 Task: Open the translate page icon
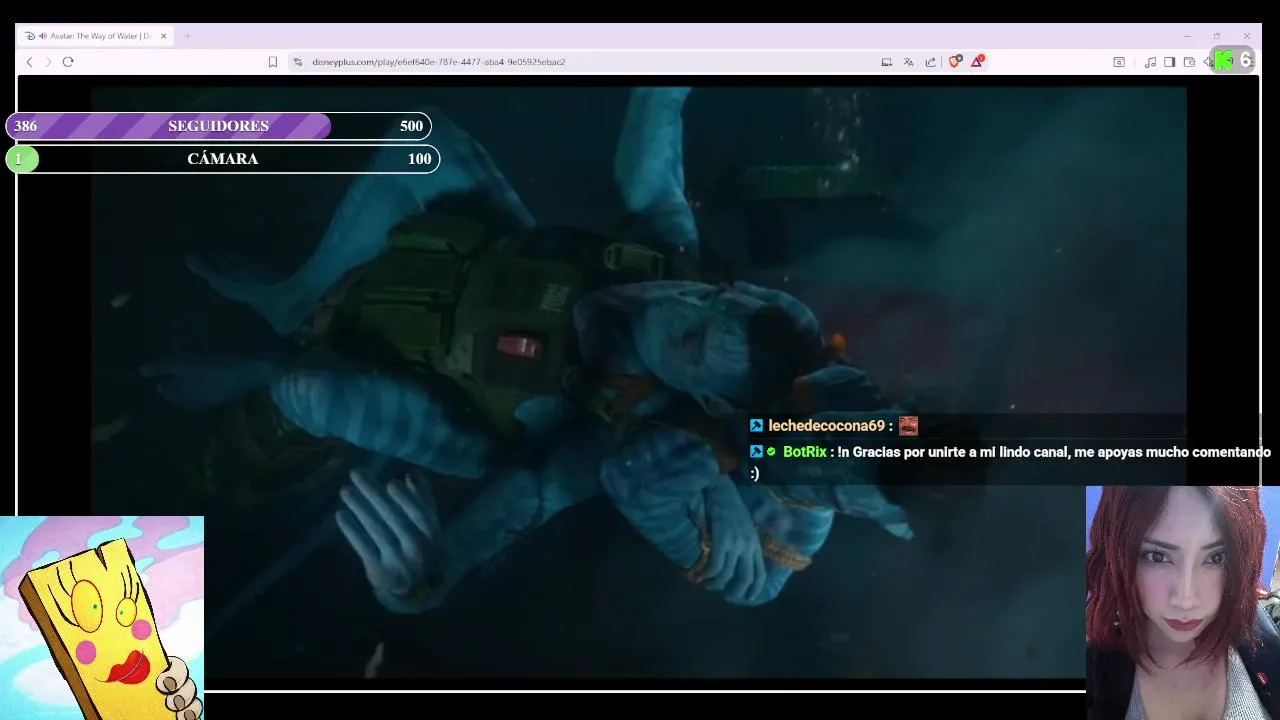[x=908, y=62]
